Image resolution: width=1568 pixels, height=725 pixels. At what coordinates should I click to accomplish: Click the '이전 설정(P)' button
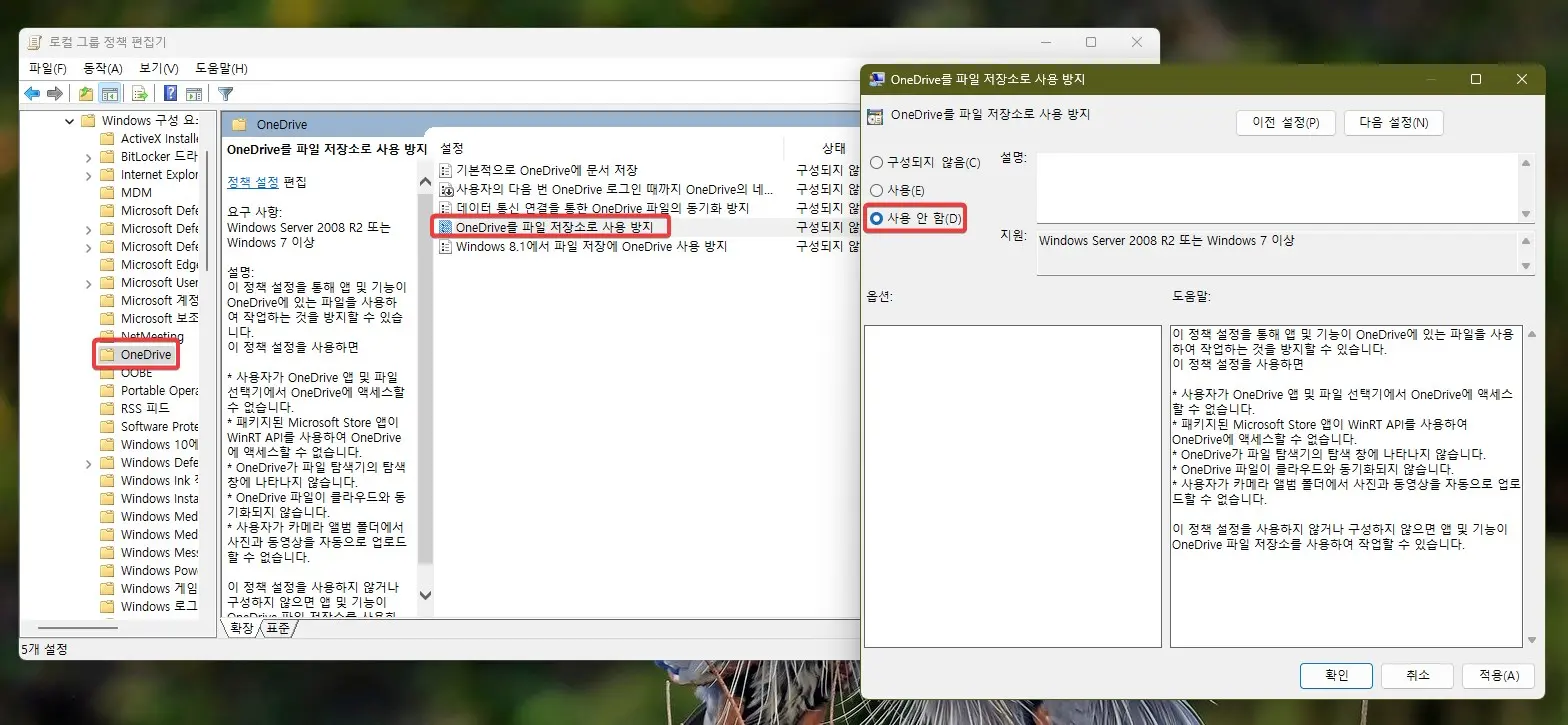(x=1286, y=123)
